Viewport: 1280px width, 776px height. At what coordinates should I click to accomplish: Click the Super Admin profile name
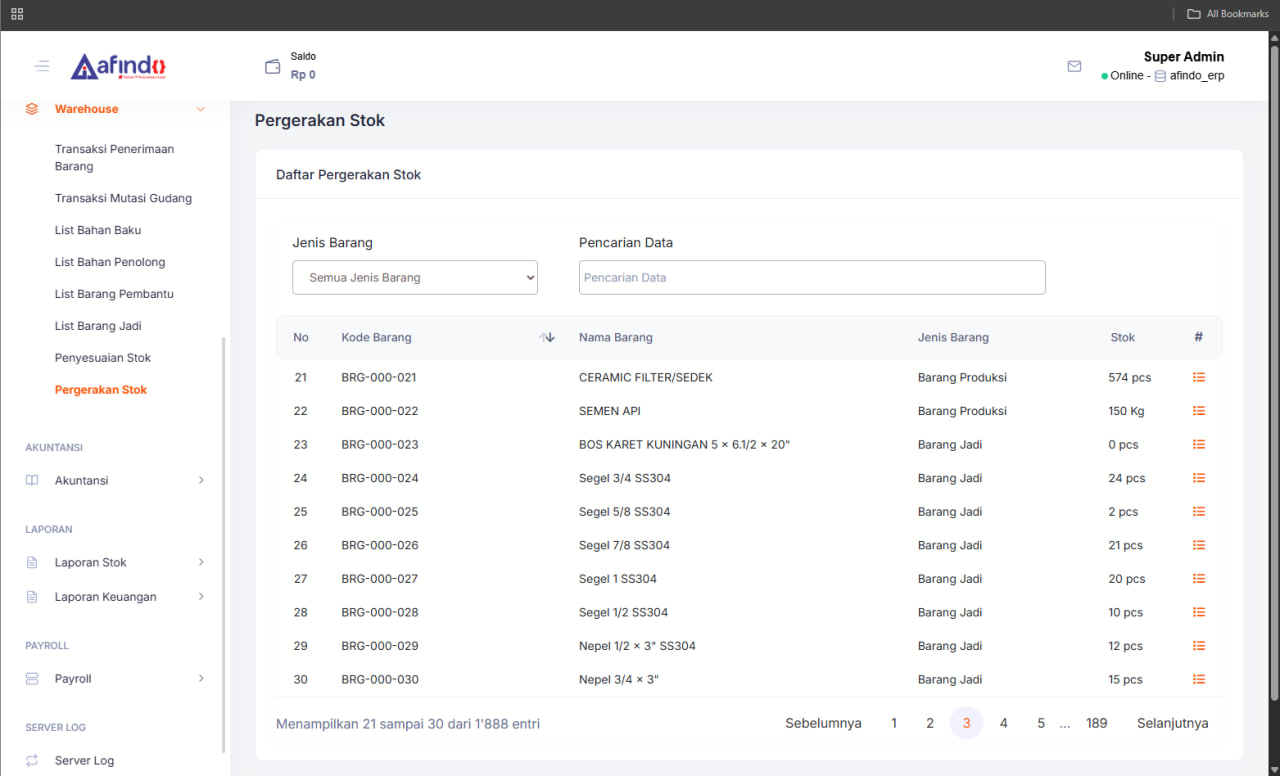pos(1184,57)
